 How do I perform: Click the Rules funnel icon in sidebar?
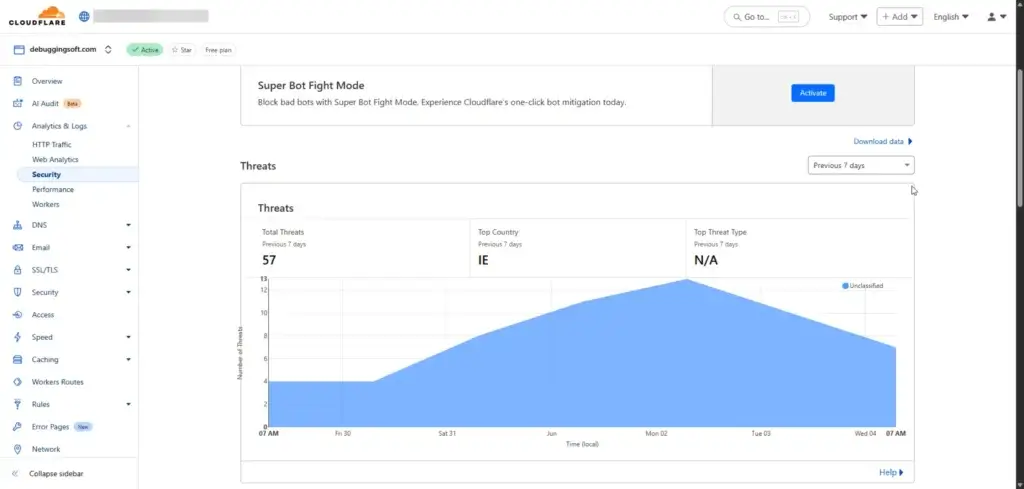pos(18,404)
